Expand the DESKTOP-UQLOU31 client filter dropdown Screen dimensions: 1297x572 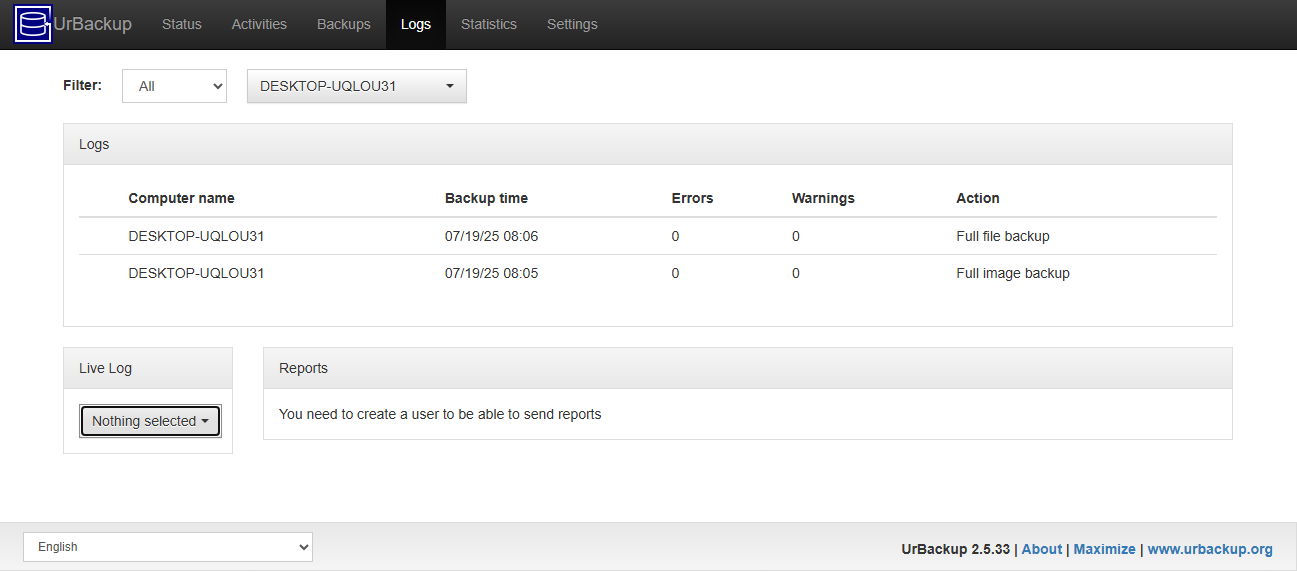point(357,86)
